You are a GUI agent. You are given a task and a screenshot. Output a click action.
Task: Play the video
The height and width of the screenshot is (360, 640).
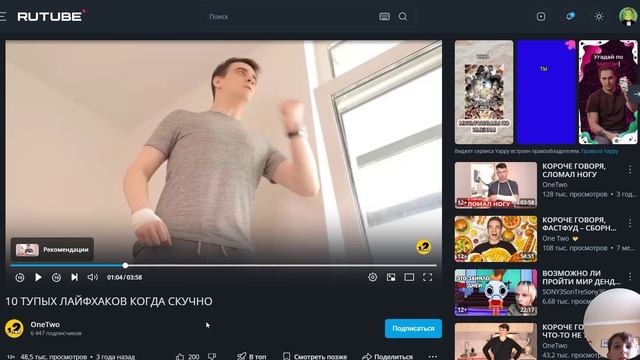coord(38,278)
